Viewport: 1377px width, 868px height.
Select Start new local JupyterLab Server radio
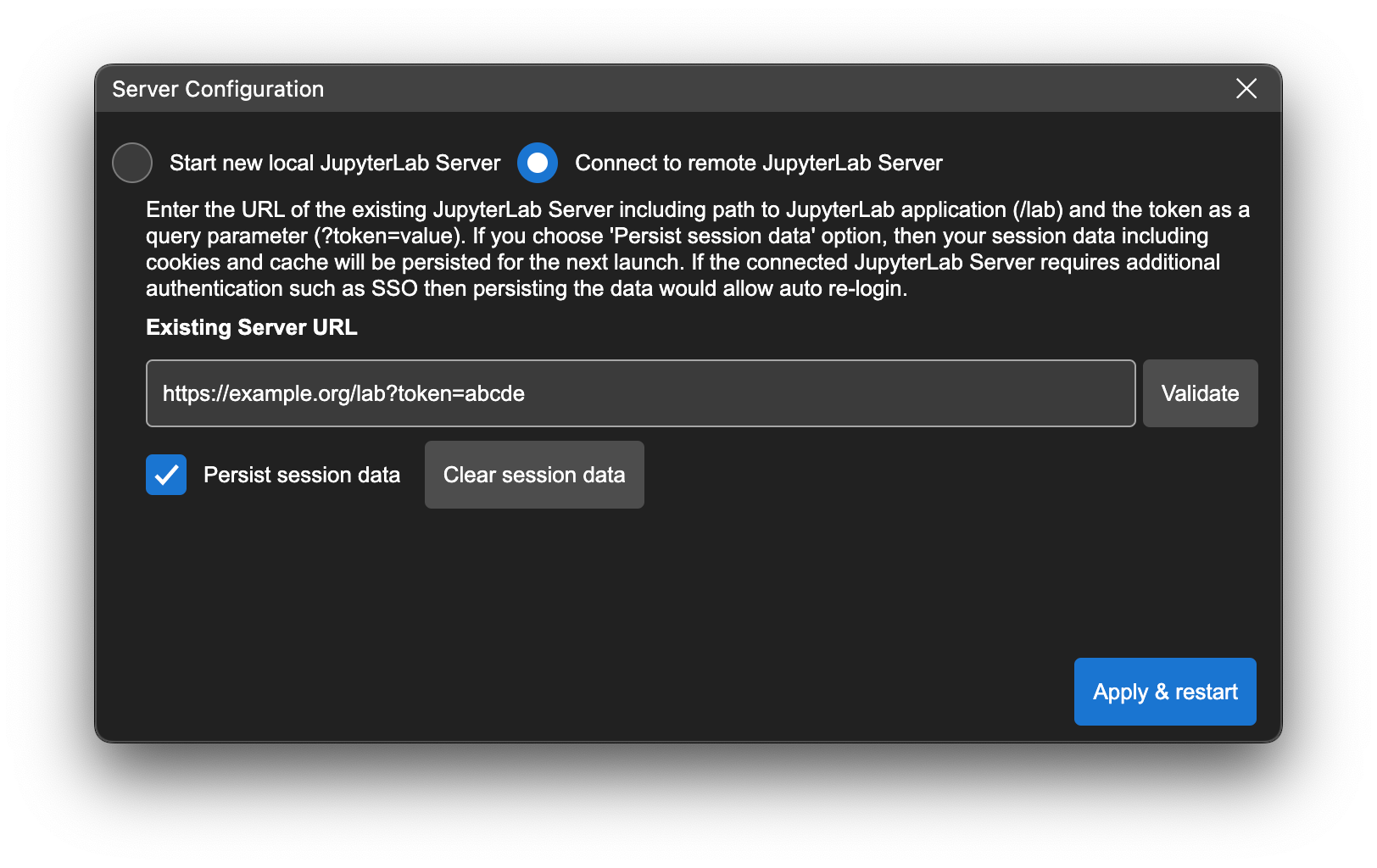132,163
